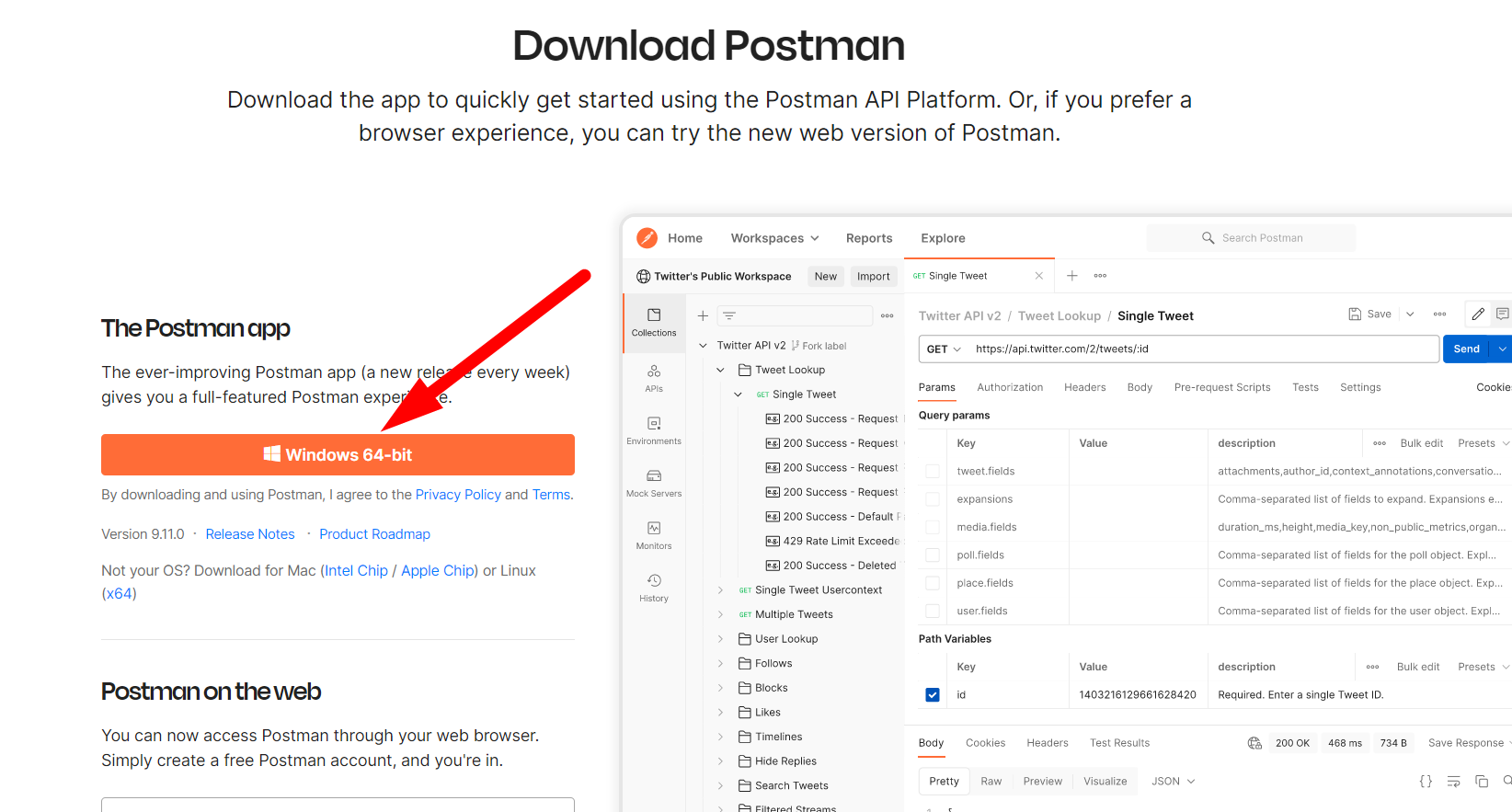This screenshot has width=1512, height=812.
Task: Open the Explore menu
Action: 943,238
